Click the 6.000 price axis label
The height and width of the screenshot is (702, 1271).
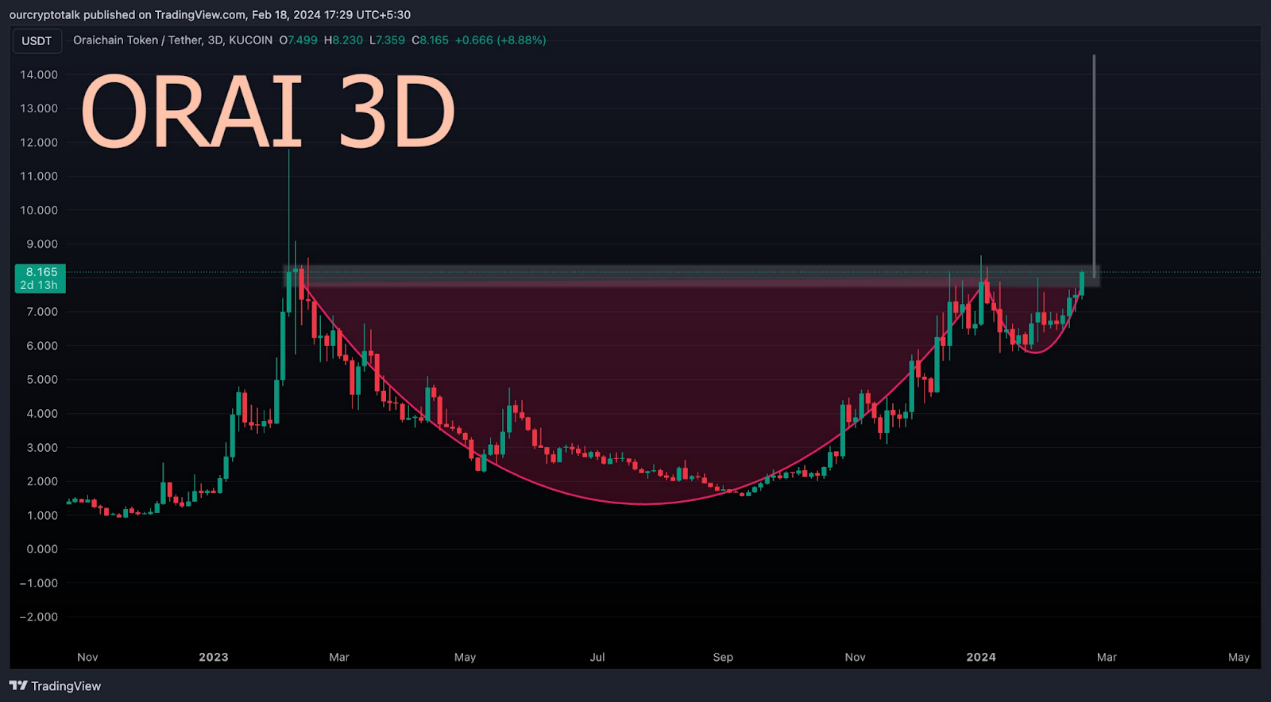click(41, 346)
